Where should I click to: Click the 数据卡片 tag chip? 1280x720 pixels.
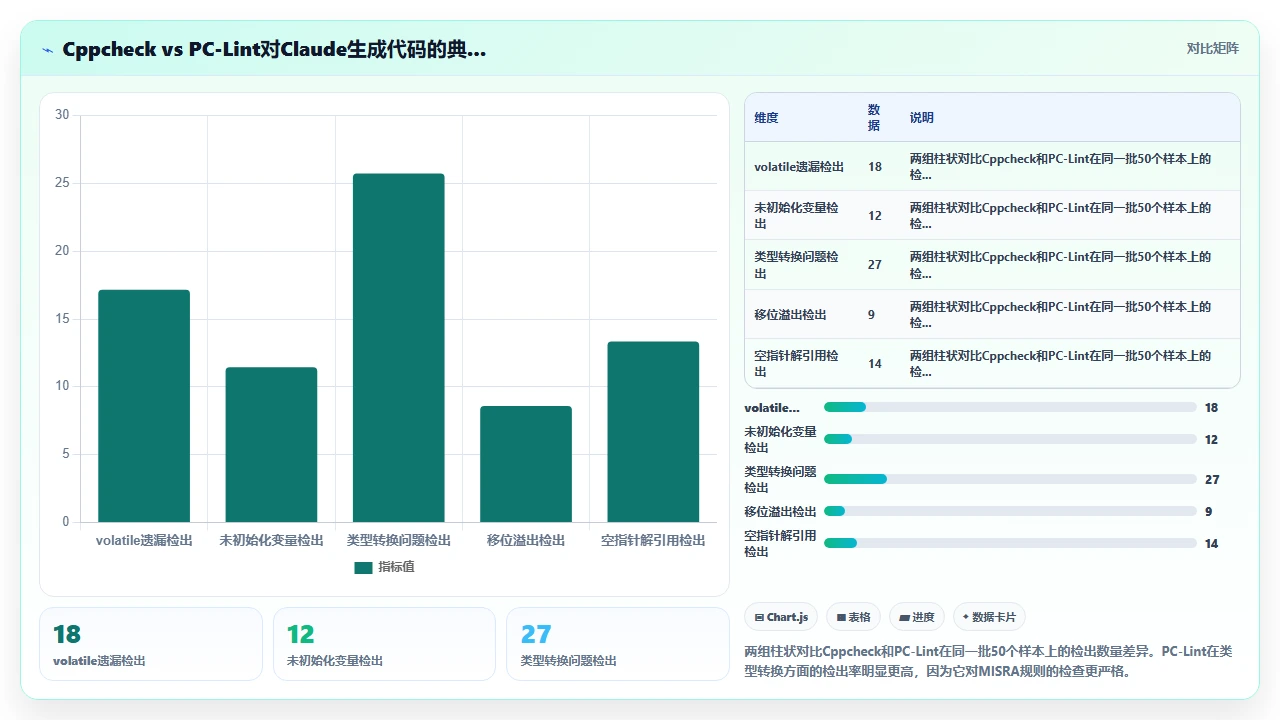click(x=989, y=617)
